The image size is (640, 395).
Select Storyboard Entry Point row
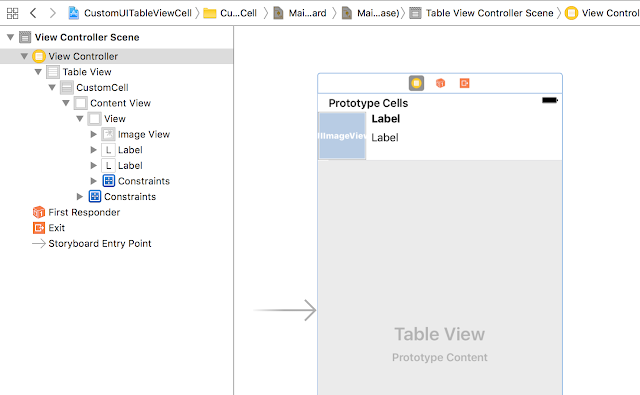(x=91, y=244)
